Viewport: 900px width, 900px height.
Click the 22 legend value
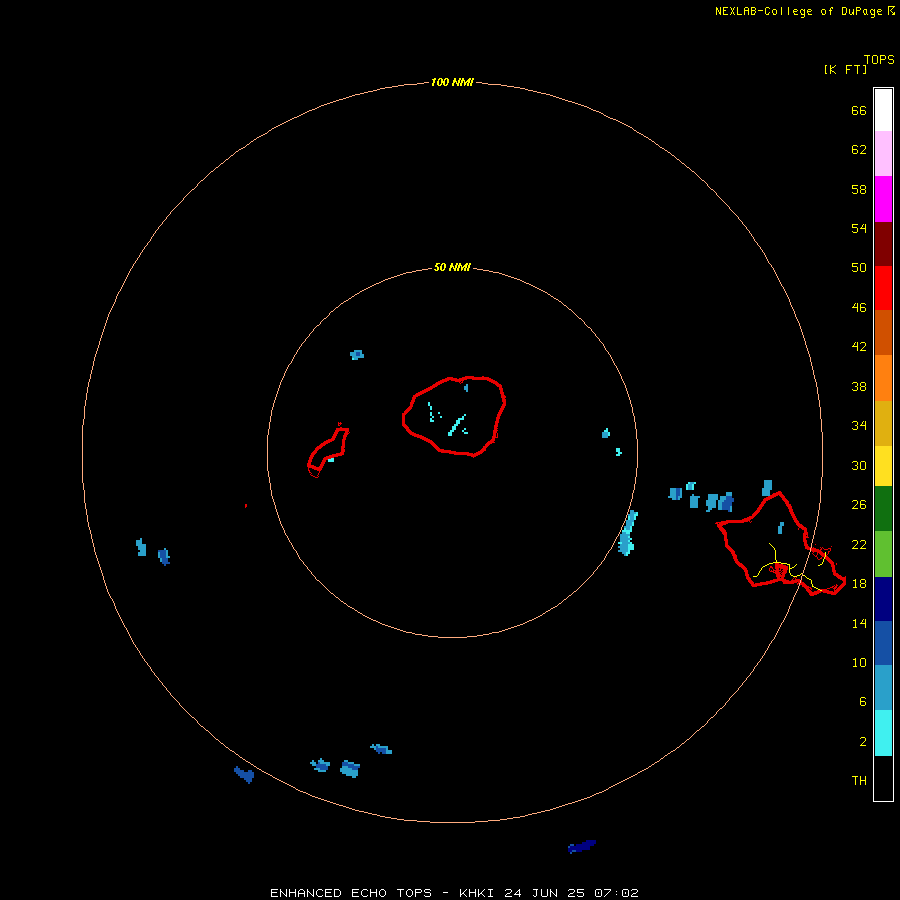click(x=859, y=544)
